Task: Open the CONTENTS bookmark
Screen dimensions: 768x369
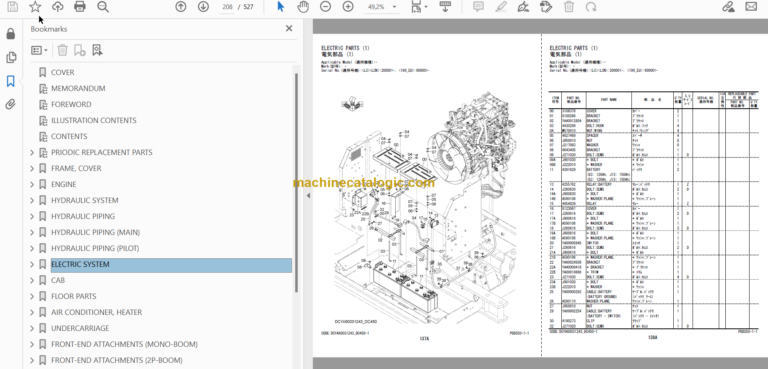Action: click(x=69, y=136)
